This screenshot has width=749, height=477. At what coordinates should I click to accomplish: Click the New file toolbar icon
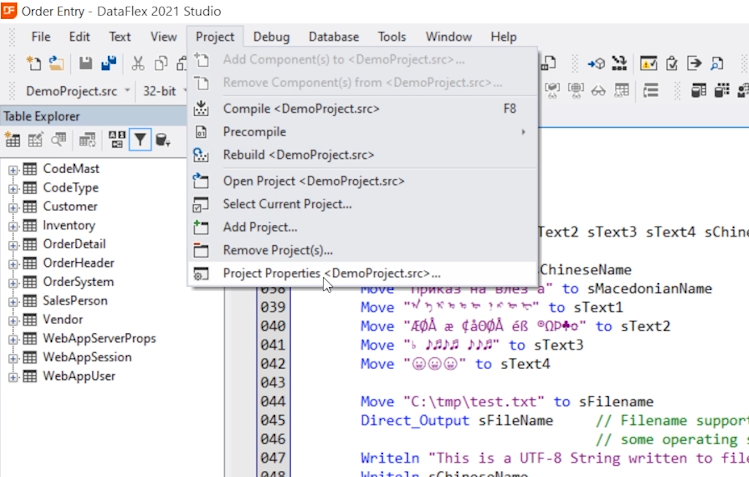(x=33, y=64)
